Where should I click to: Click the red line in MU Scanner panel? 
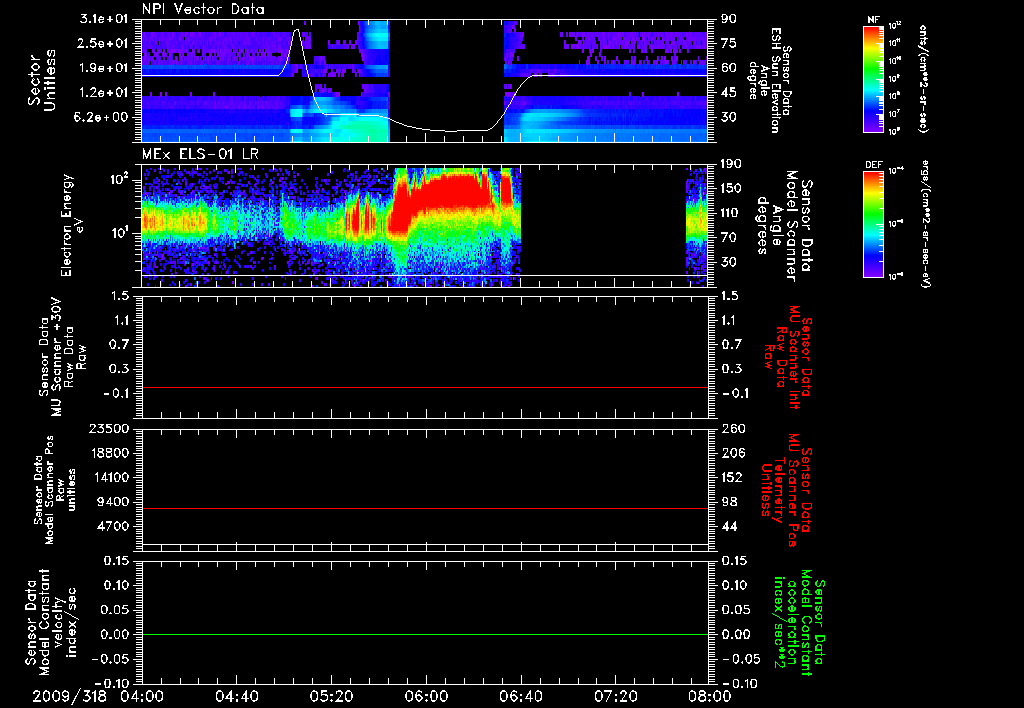pyautogui.click(x=425, y=387)
